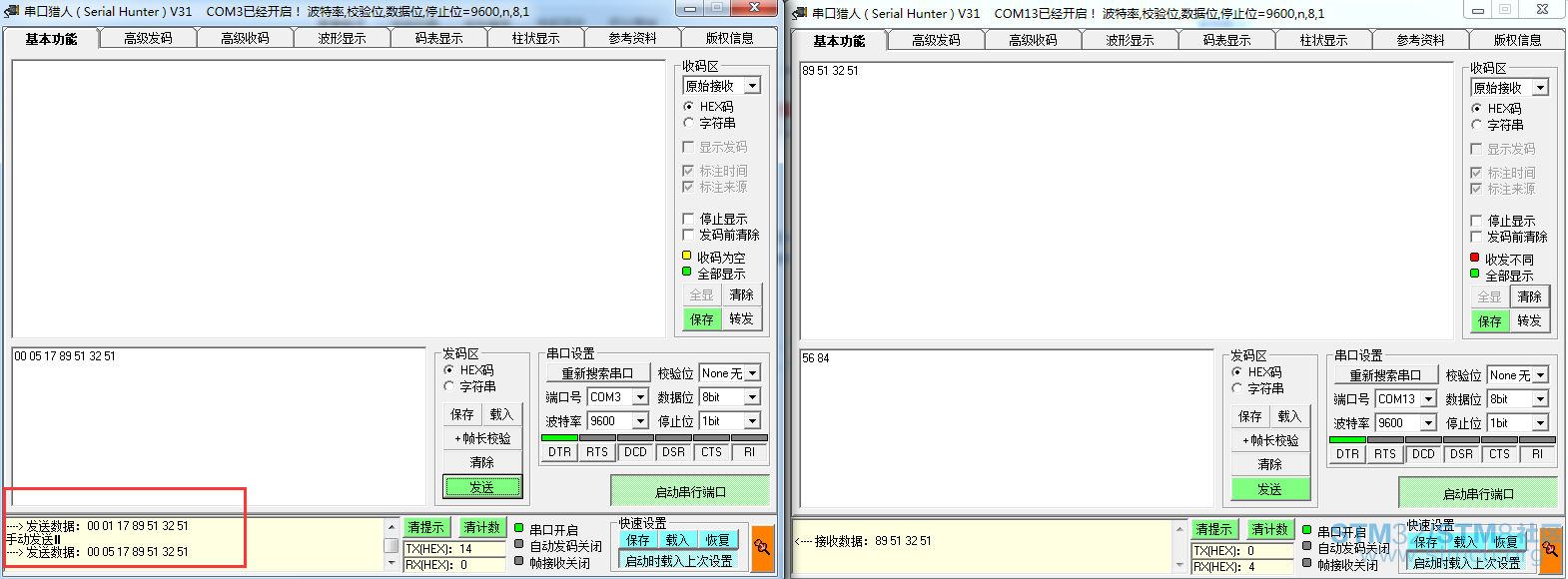The height and width of the screenshot is (579, 1568).
Task: Open baud rate 9600 dropdown in COM3 window
Action: (x=640, y=421)
